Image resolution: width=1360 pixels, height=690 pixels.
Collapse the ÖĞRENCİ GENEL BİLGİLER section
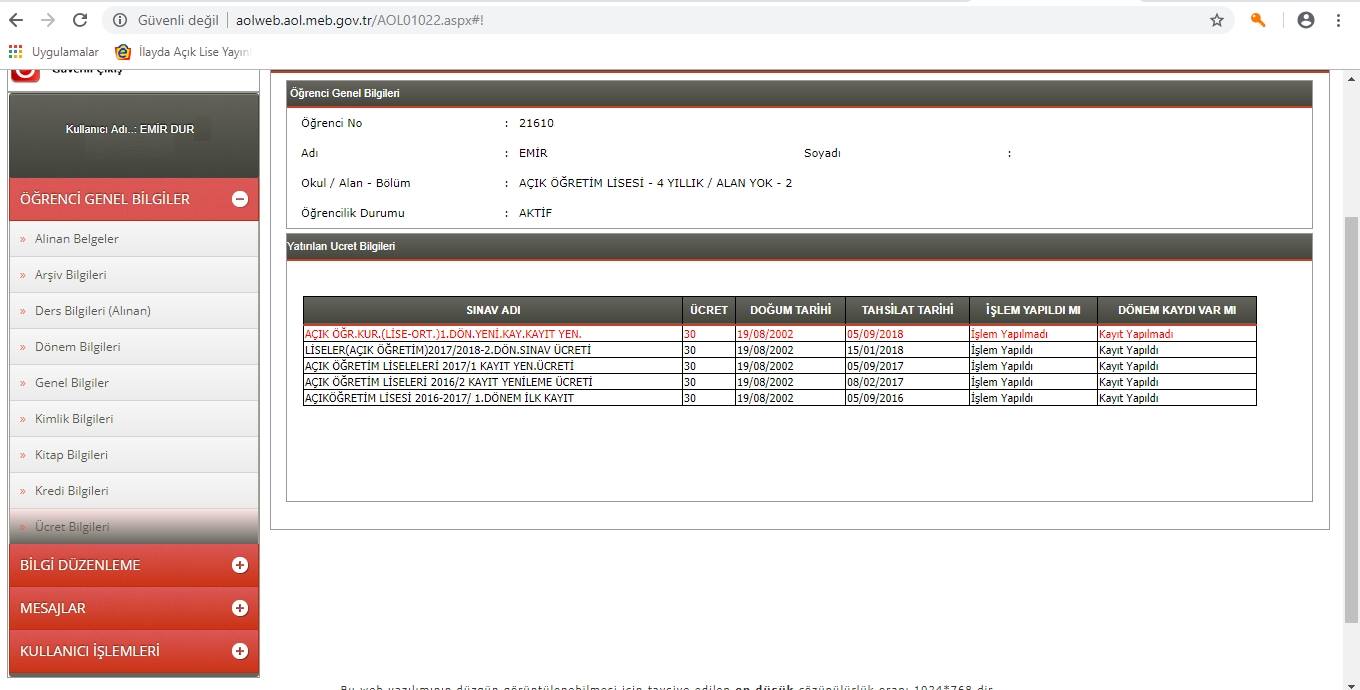(240, 199)
